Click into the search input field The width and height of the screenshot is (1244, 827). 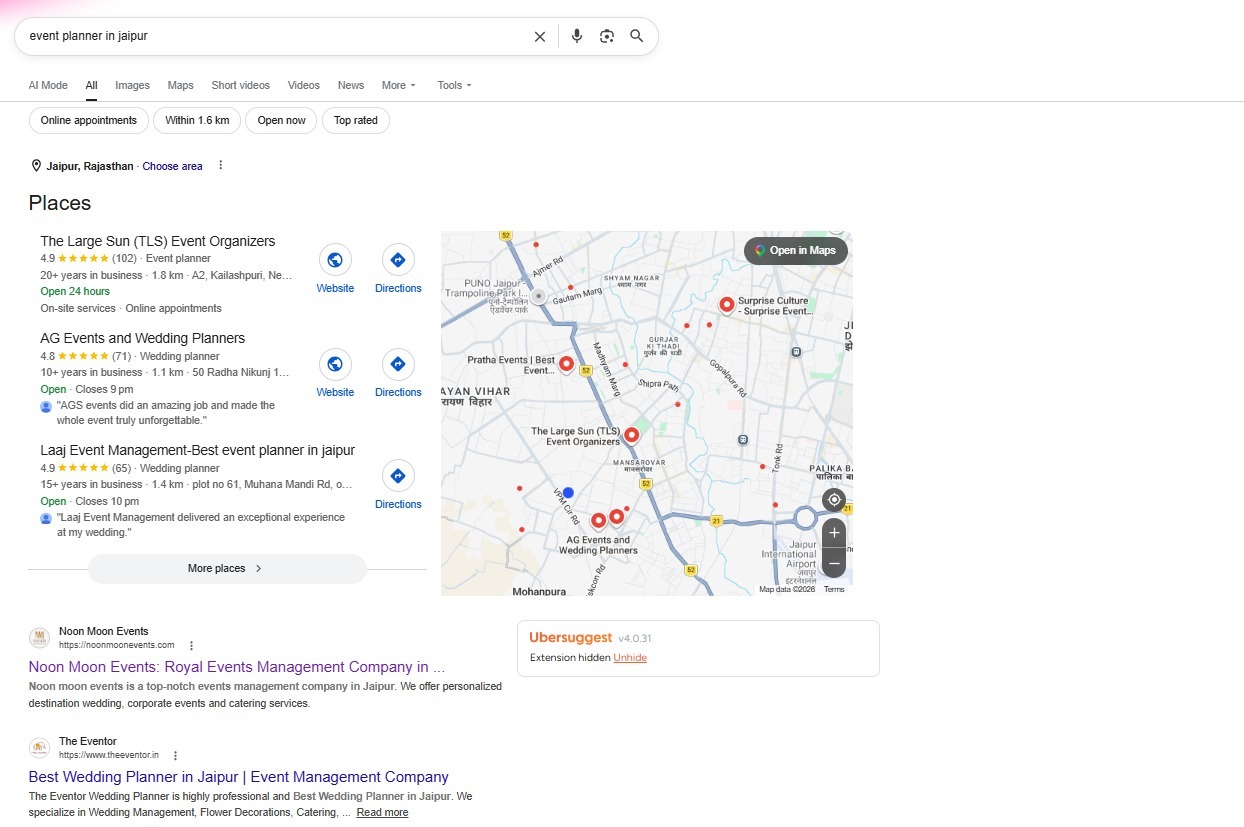[275, 36]
